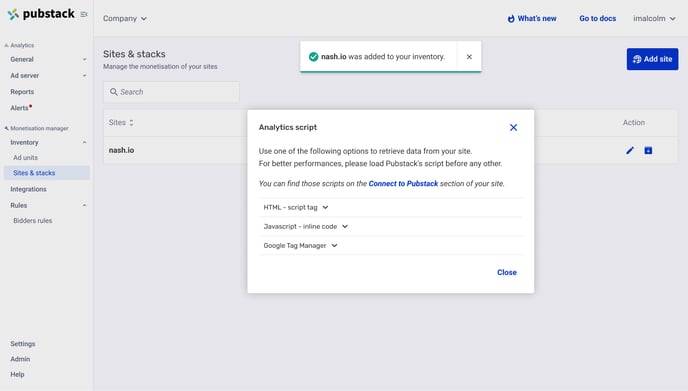Click the edit pencil icon for nash.io
The width and height of the screenshot is (688, 391).
pyautogui.click(x=630, y=151)
